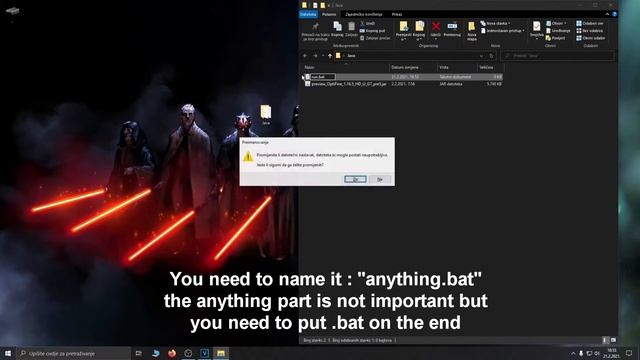Click Bez odabira in the ribbon
Screen dimensions: 640x360
click(x=590, y=31)
